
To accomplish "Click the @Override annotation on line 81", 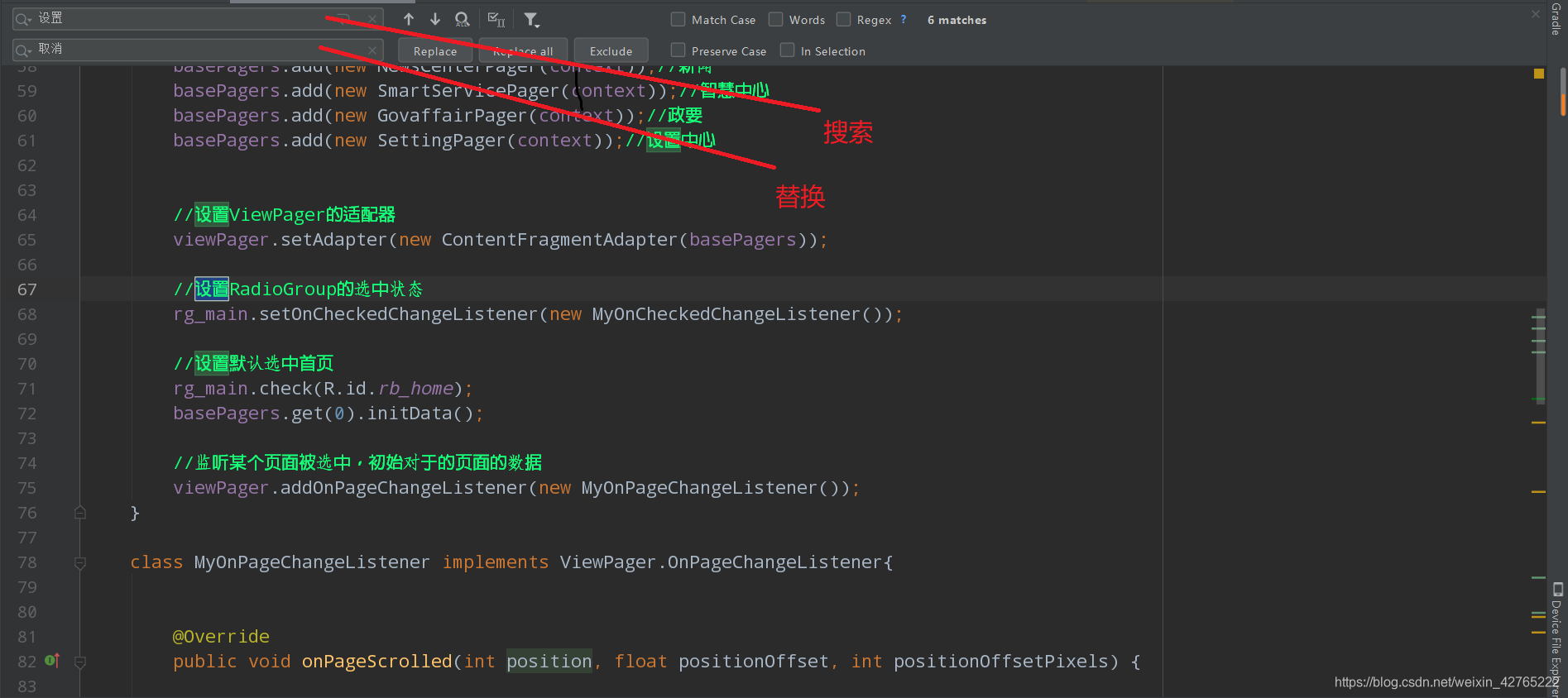I will coord(221,637).
